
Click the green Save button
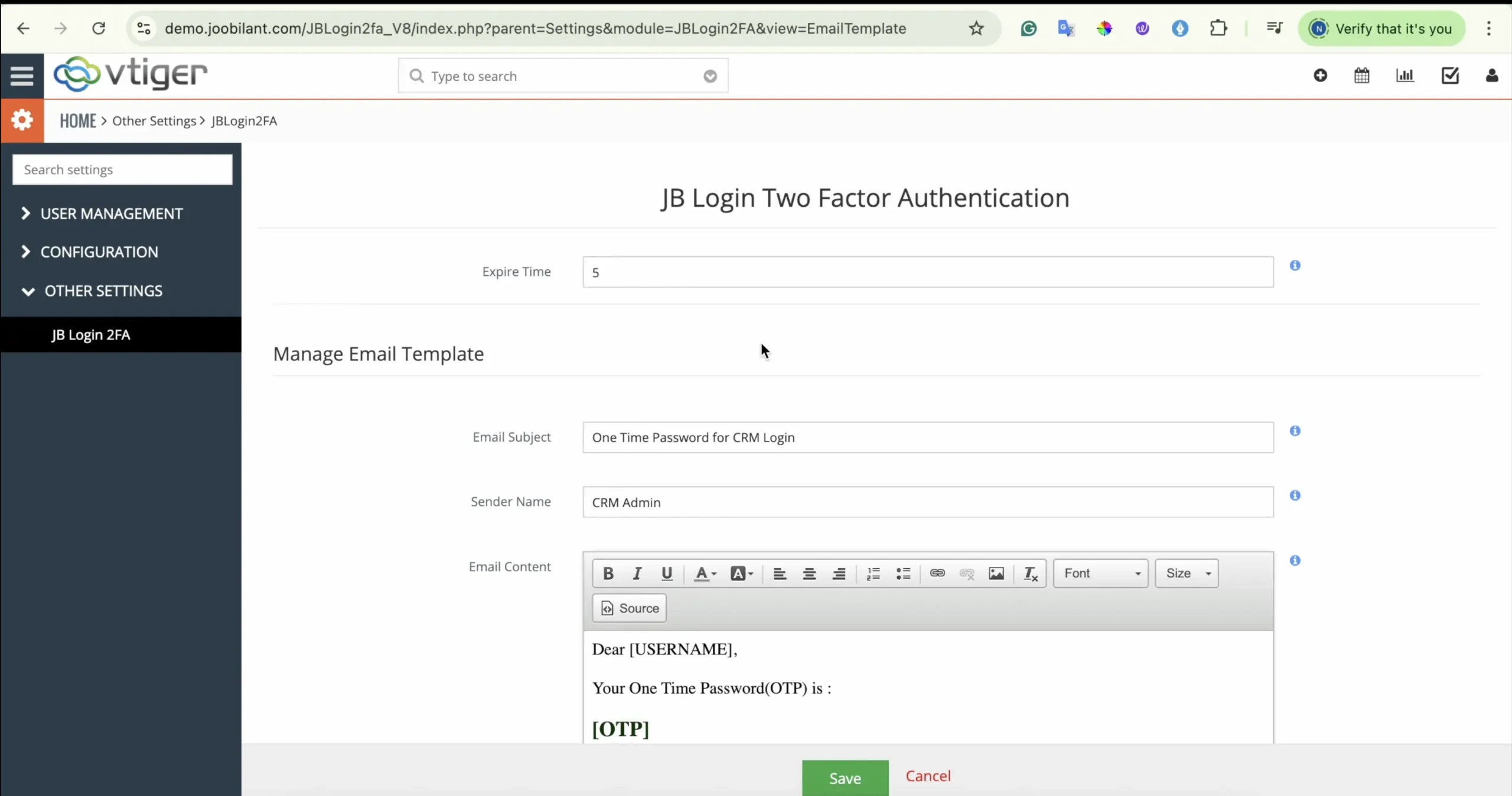tap(845, 778)
